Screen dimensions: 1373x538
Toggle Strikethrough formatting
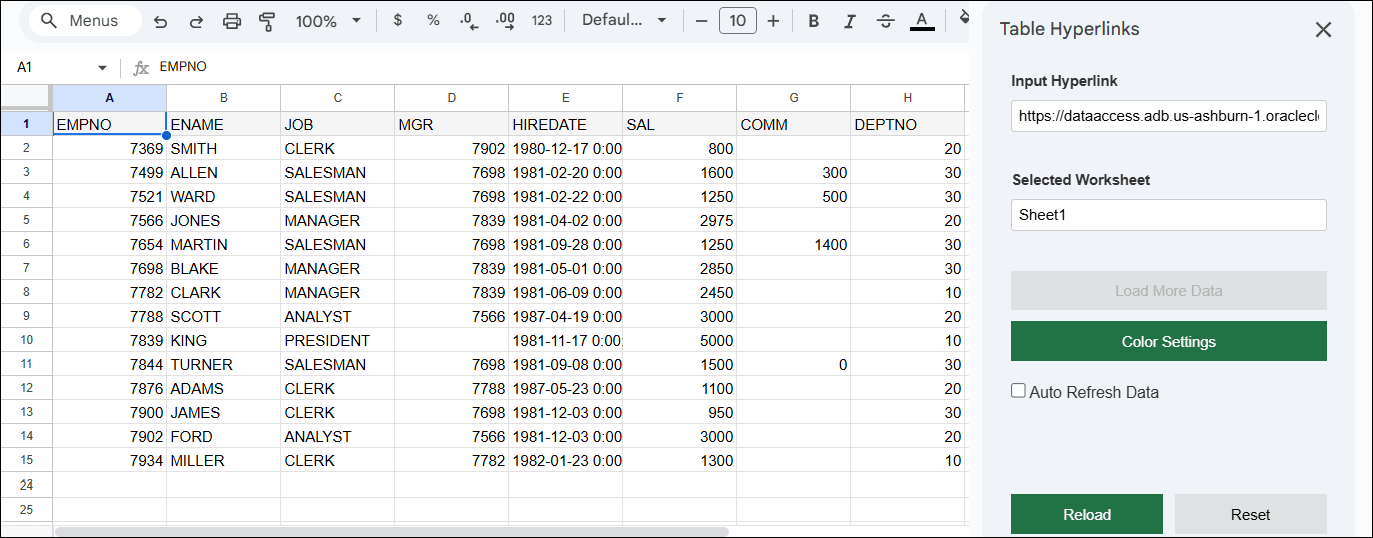tap(885, 21)
